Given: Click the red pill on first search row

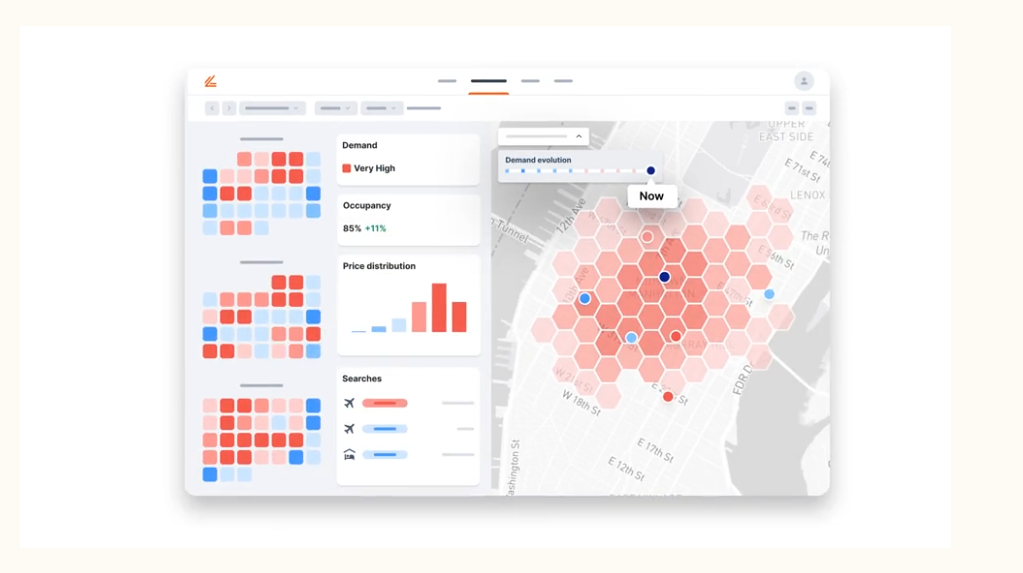Looking at the screenshot, I should pos(385,403).
